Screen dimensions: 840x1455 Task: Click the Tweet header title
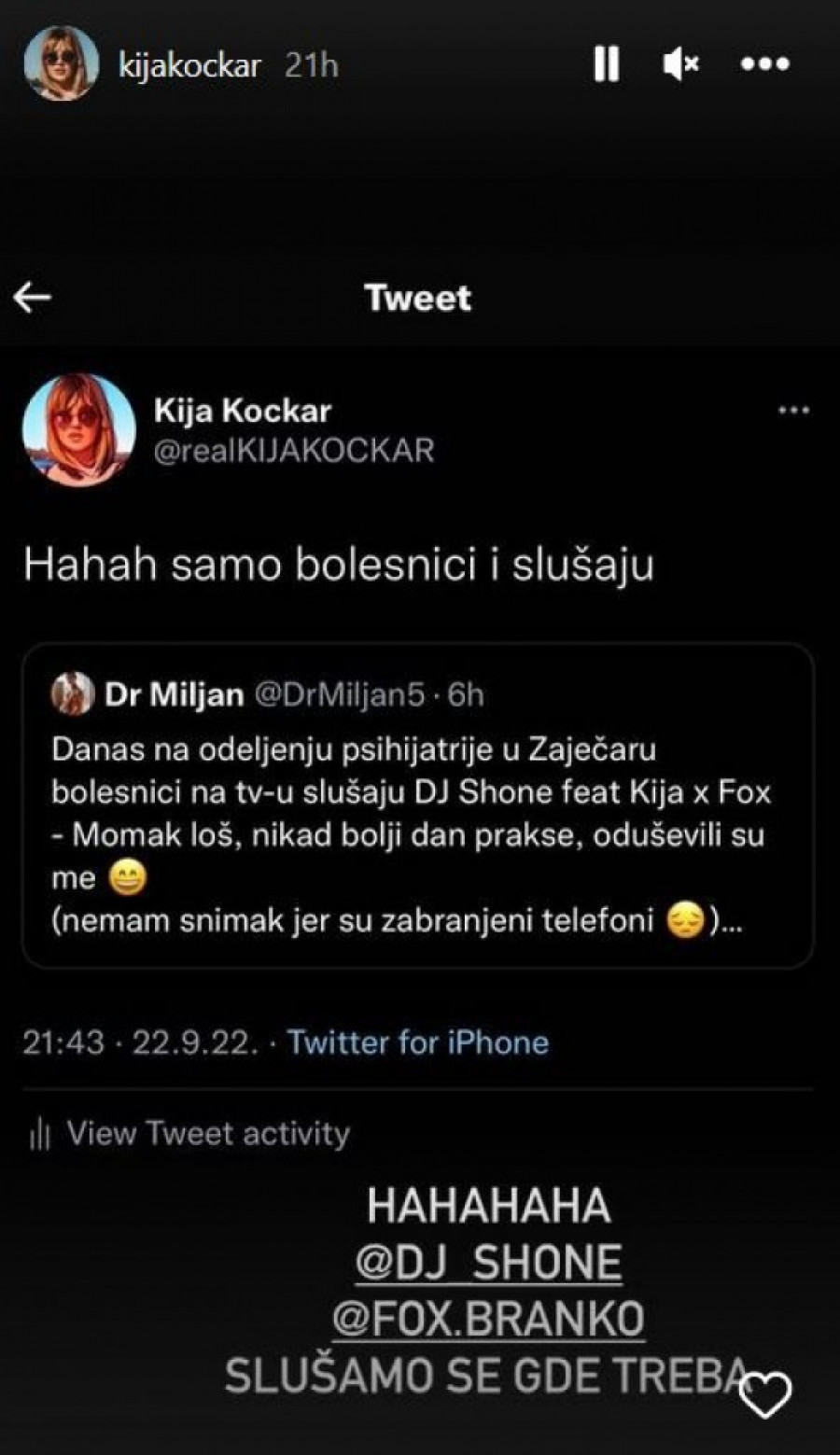pyautogui.click(x=418, y=298)
